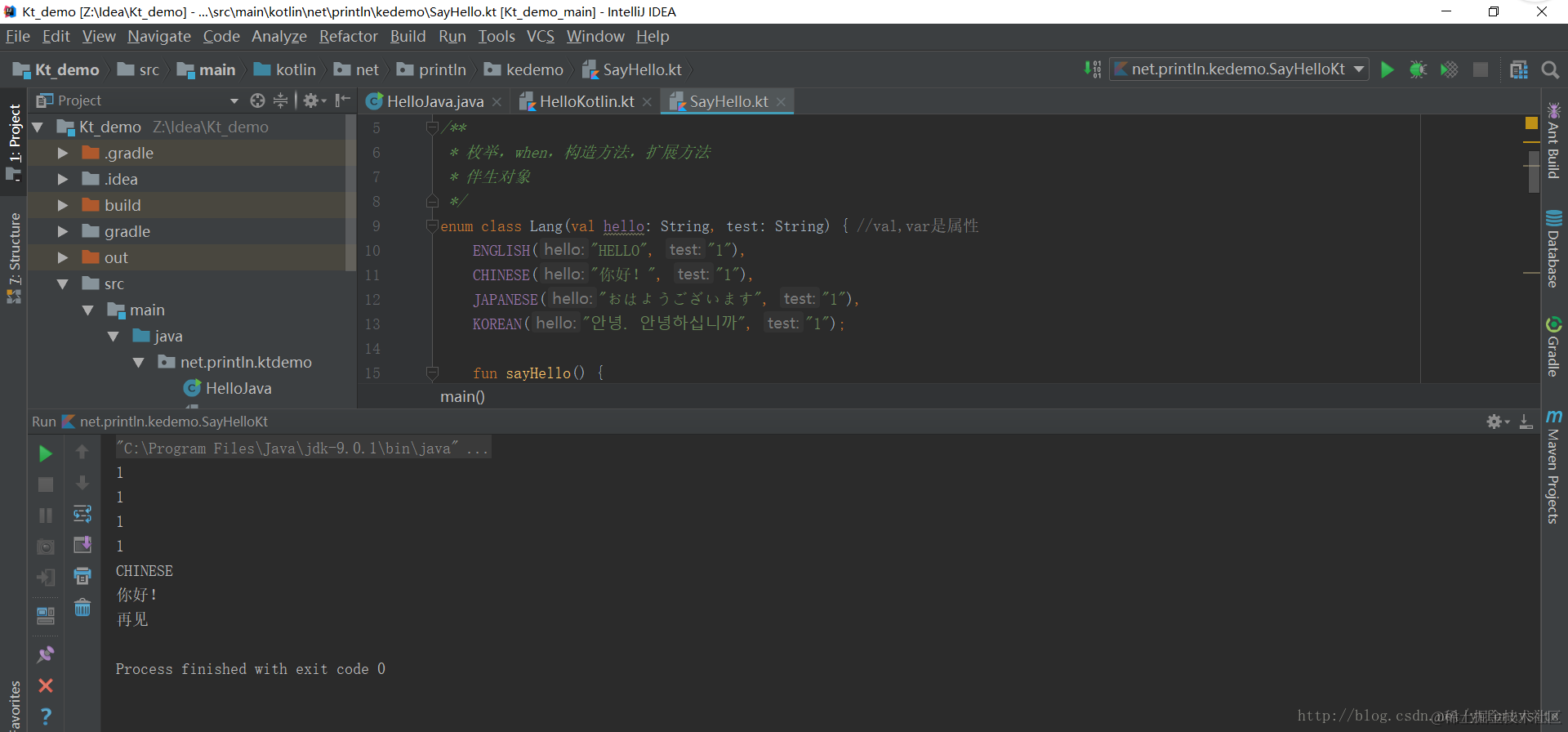Click scroll from source target icon

(x=257, y=100)
